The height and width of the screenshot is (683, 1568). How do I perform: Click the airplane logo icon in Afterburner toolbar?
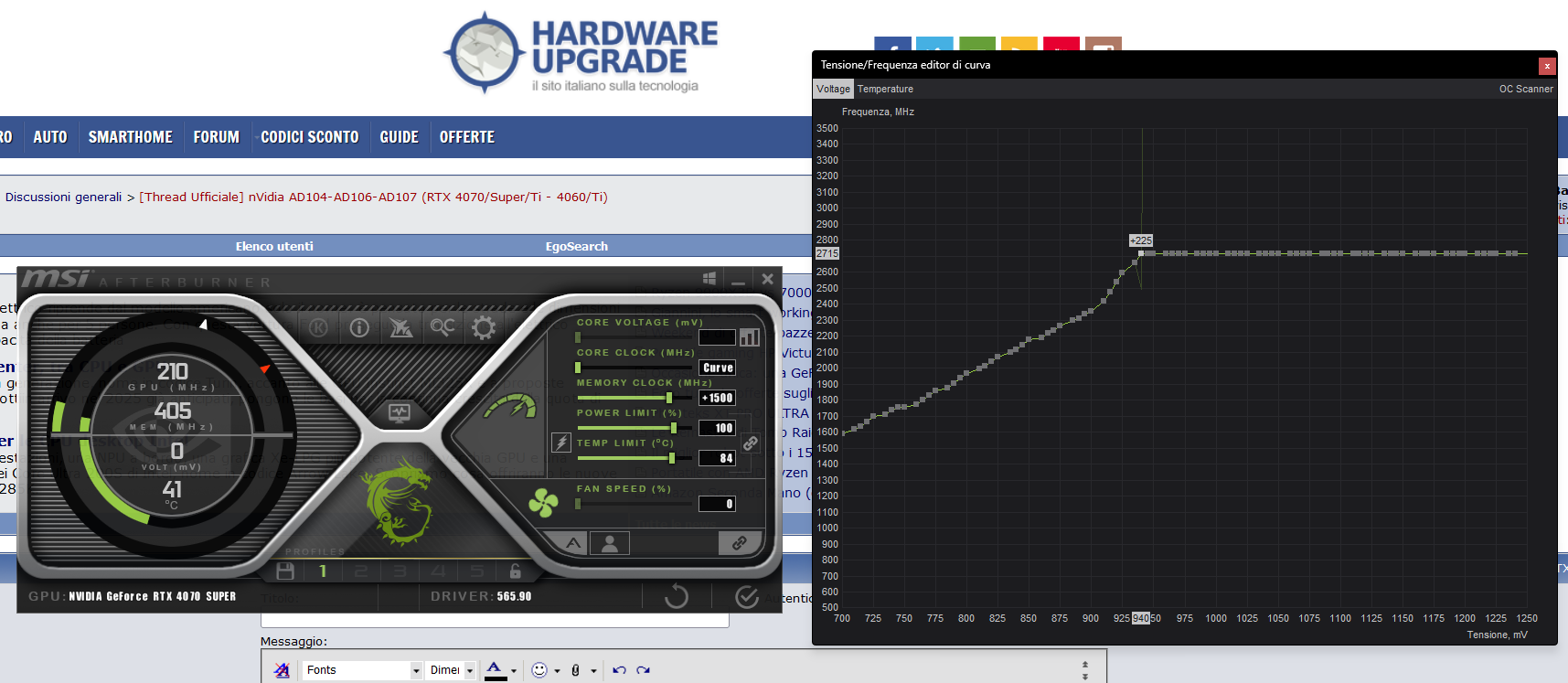coord(400,327)
